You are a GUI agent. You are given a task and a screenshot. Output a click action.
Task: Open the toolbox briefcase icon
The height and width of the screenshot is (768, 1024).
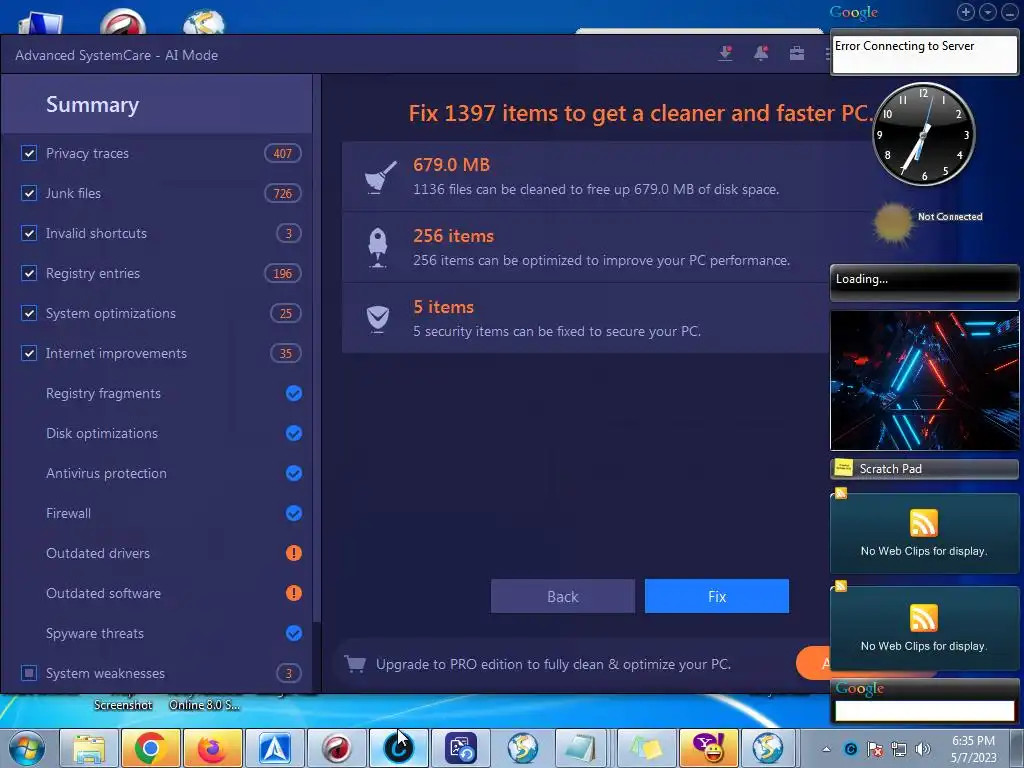click(797, 54)
